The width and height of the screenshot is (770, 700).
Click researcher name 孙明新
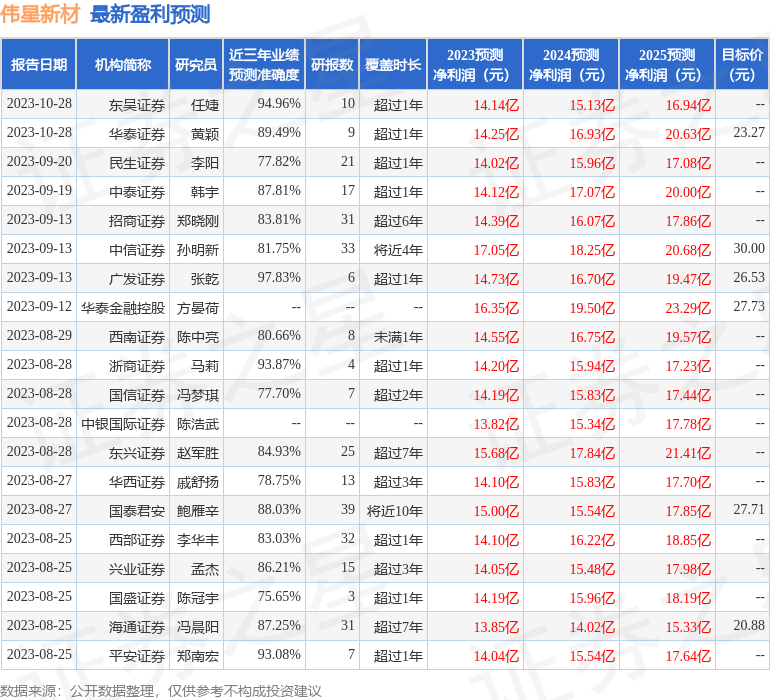[198, 250]
